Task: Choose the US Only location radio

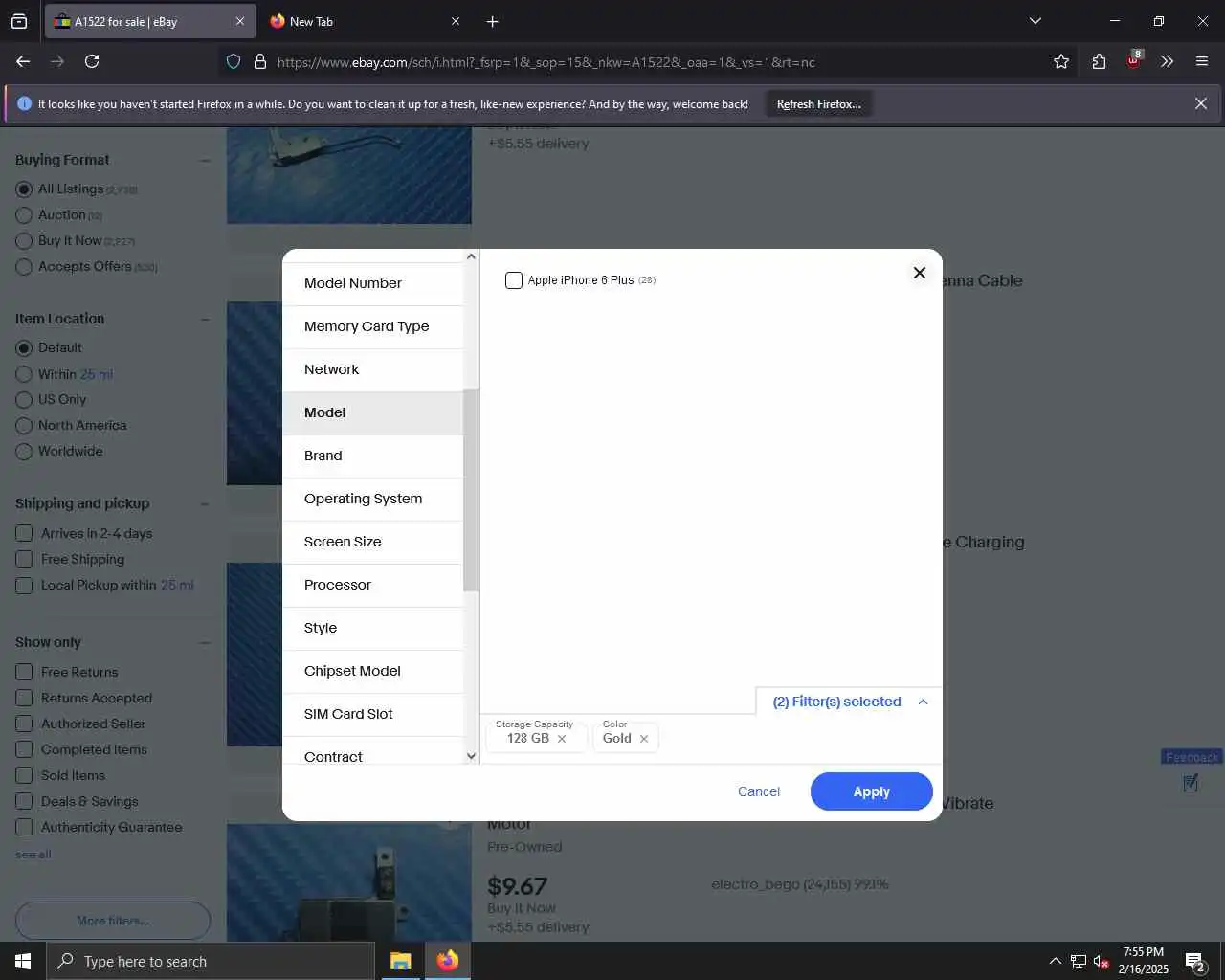Action: click(24, 400)
